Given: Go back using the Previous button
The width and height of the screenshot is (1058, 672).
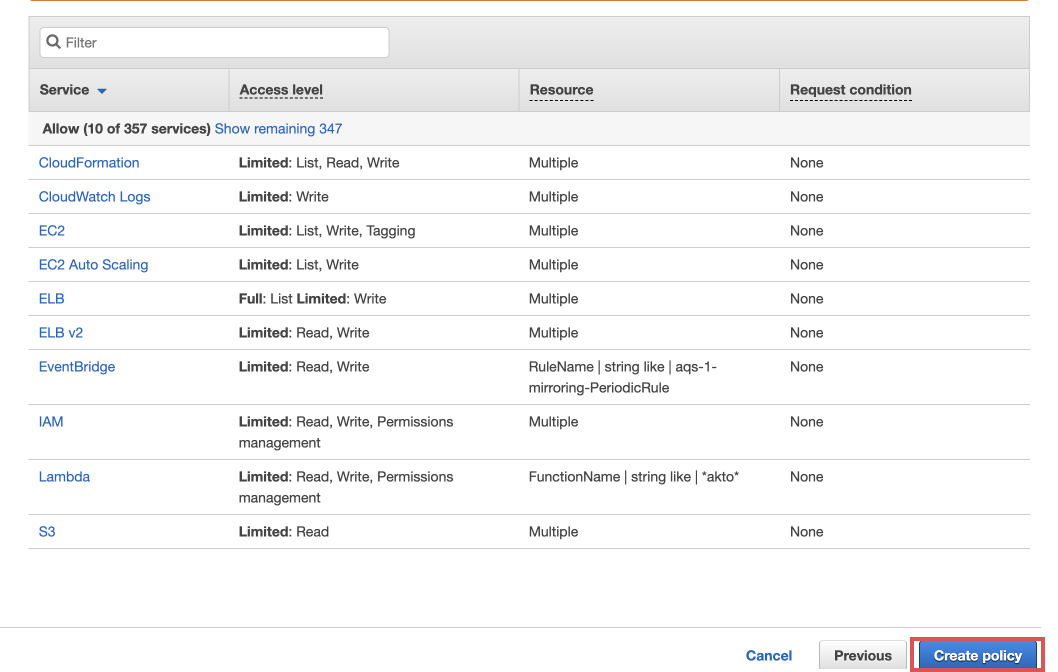Looking at the screenshot, I should [x=862, y=655].
